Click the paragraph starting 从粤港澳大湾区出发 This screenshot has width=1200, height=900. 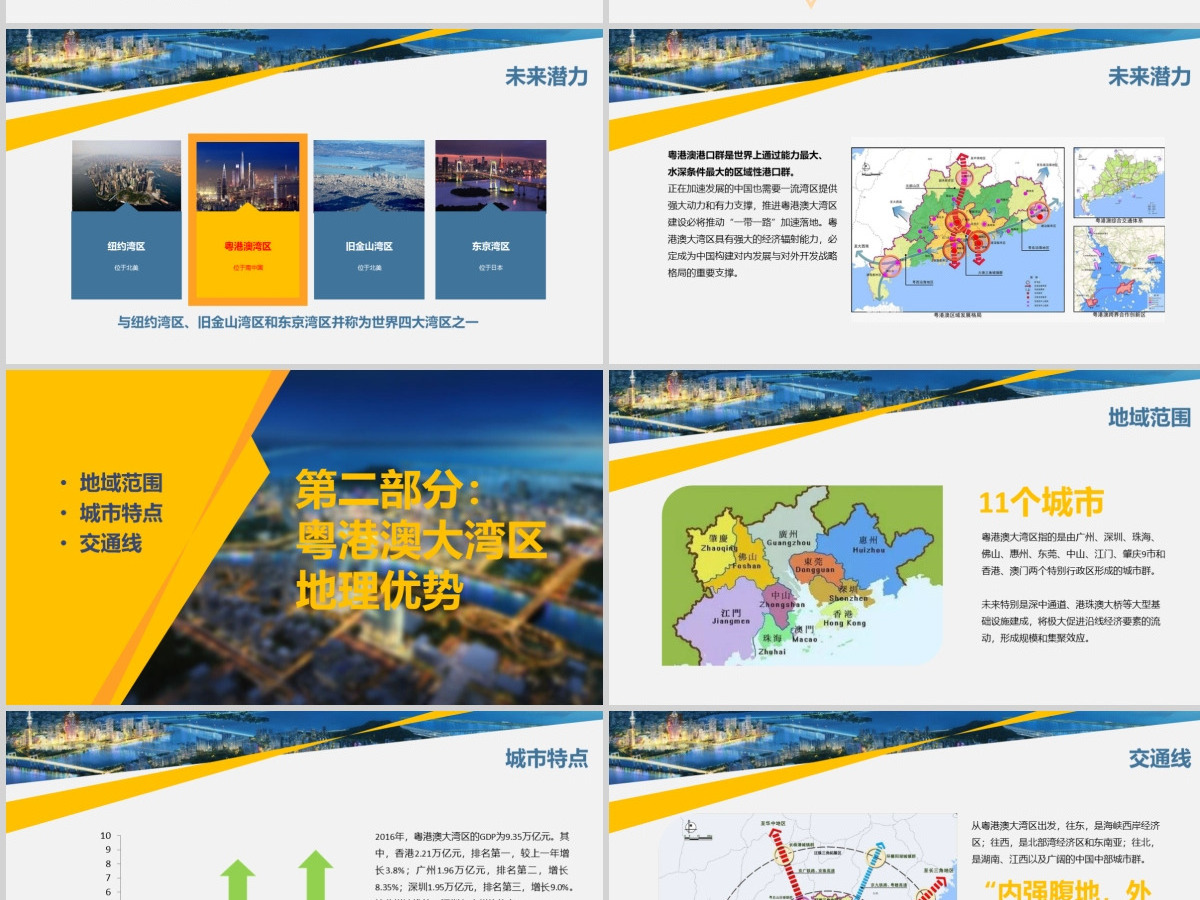click(x=1065, y=842)
